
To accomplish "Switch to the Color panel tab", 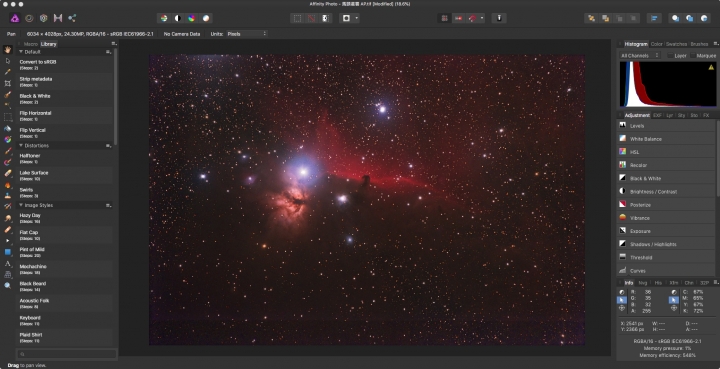I will coord(656,44).
